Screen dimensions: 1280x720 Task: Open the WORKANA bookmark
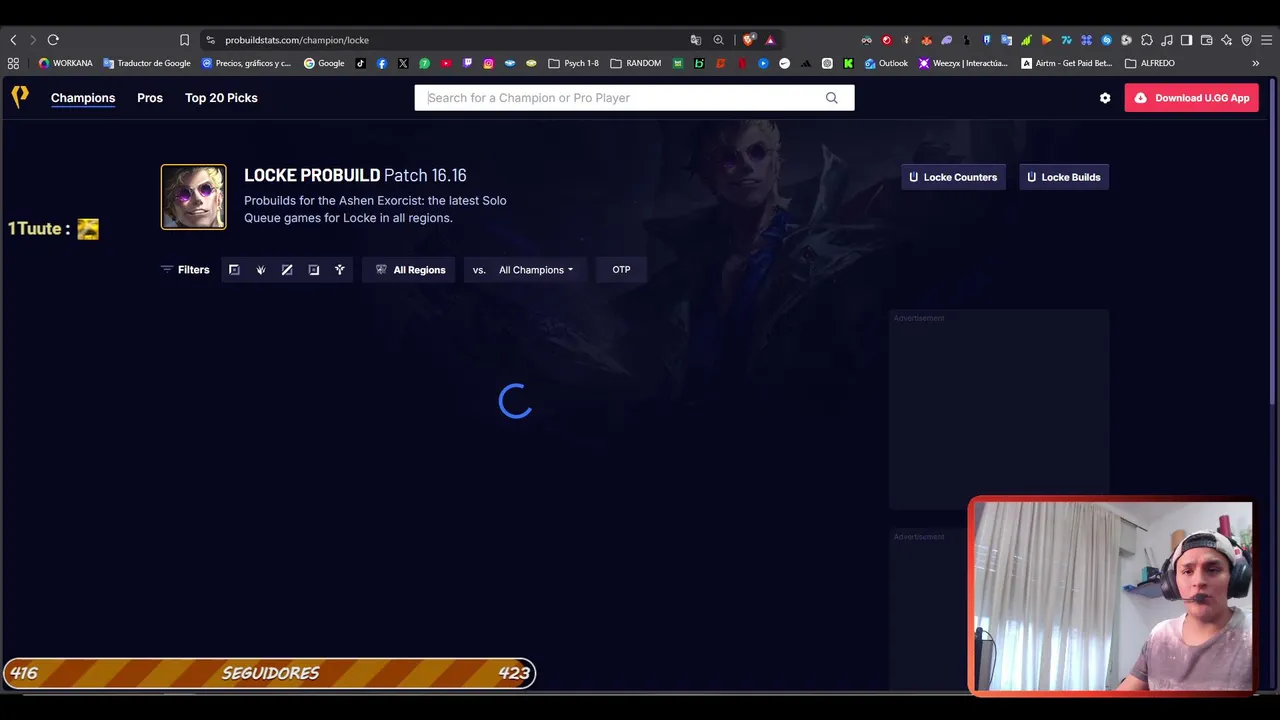pos(65,63)
